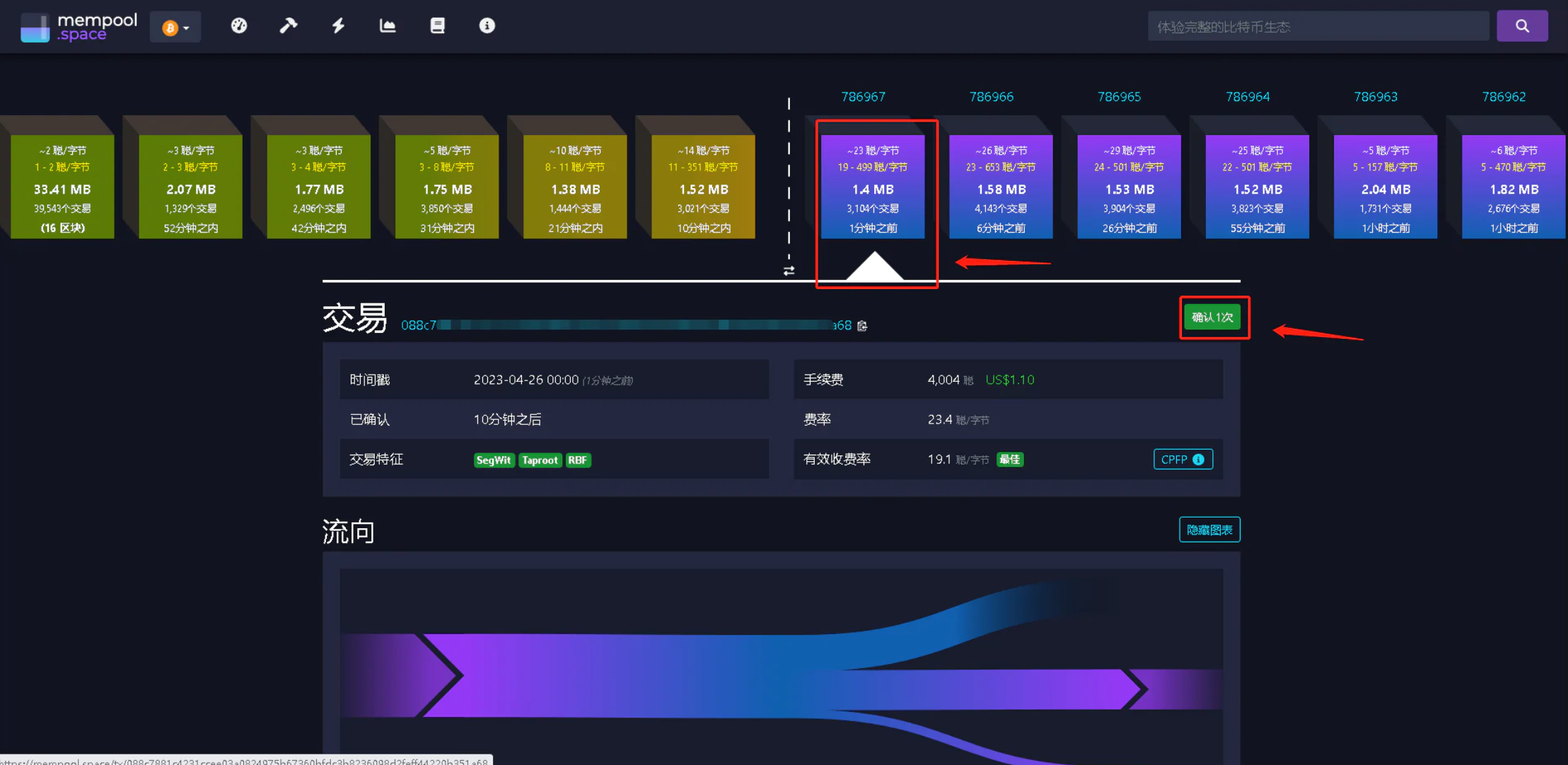Open the Lightning network bolt icon
The height and width of the screenshot is (765, 1568).
pyautogui.click(x=338, y=26)
